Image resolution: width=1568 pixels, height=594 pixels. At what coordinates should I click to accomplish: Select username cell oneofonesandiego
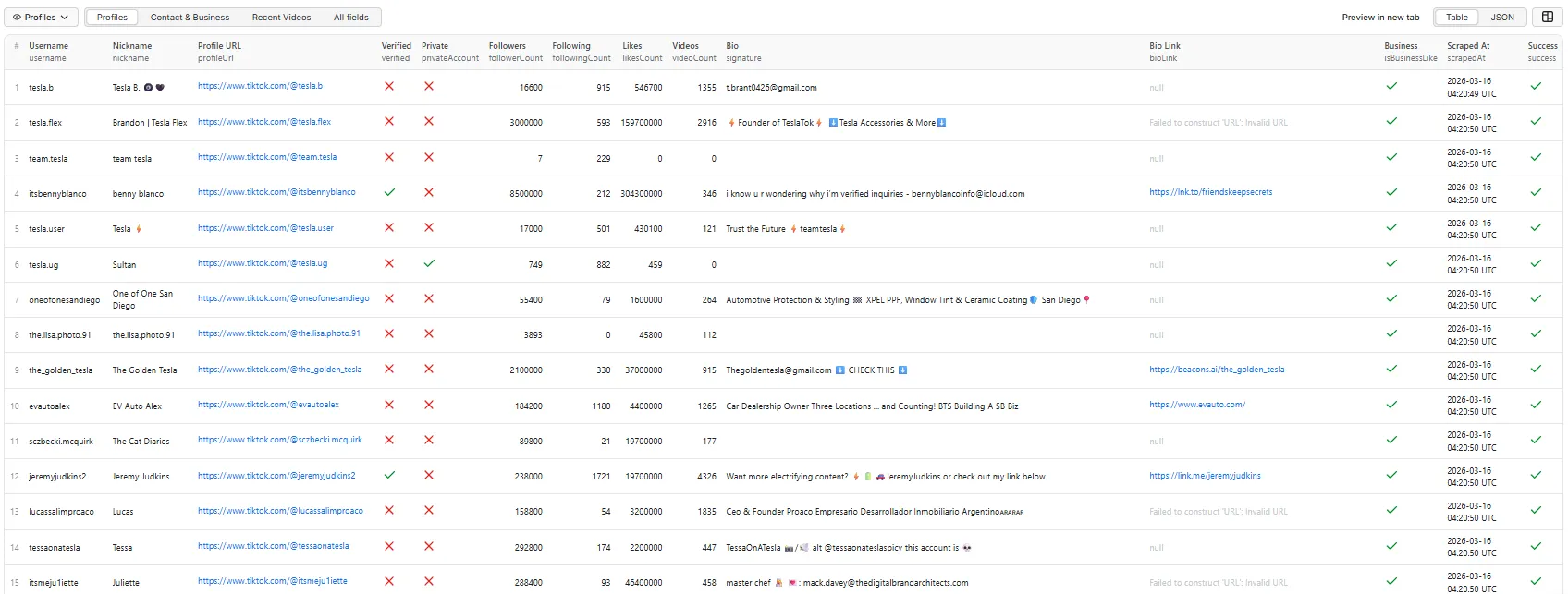[x=64, y=300]
